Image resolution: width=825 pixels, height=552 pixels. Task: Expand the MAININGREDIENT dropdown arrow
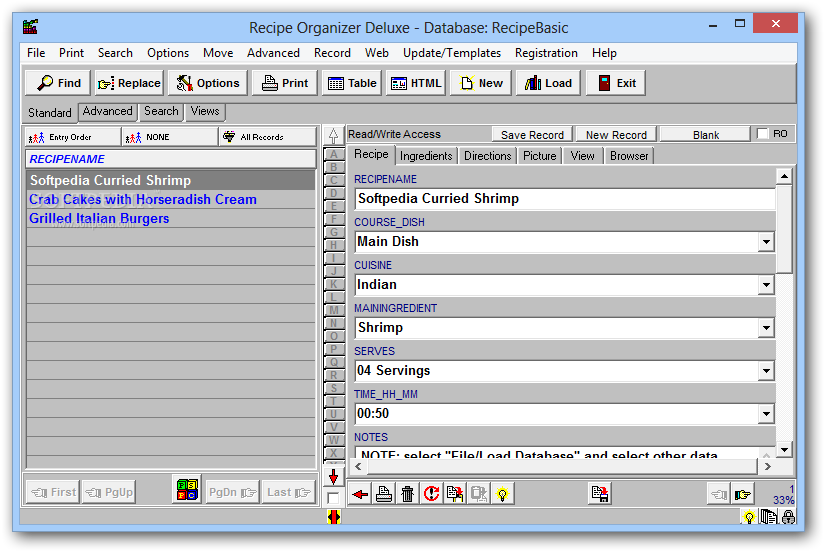[766, 328]
